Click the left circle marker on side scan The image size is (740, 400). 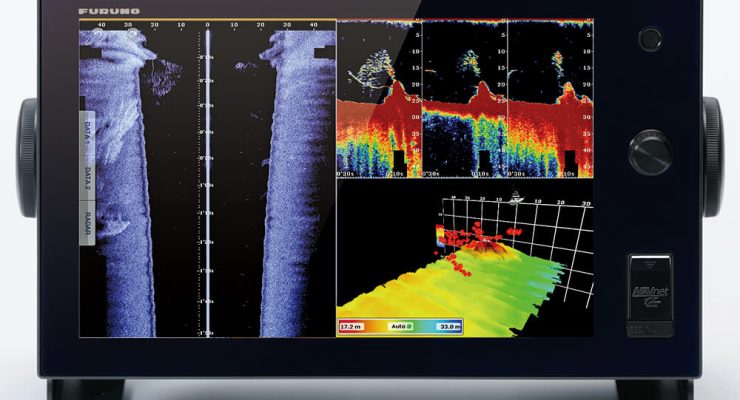click(98, 33)
